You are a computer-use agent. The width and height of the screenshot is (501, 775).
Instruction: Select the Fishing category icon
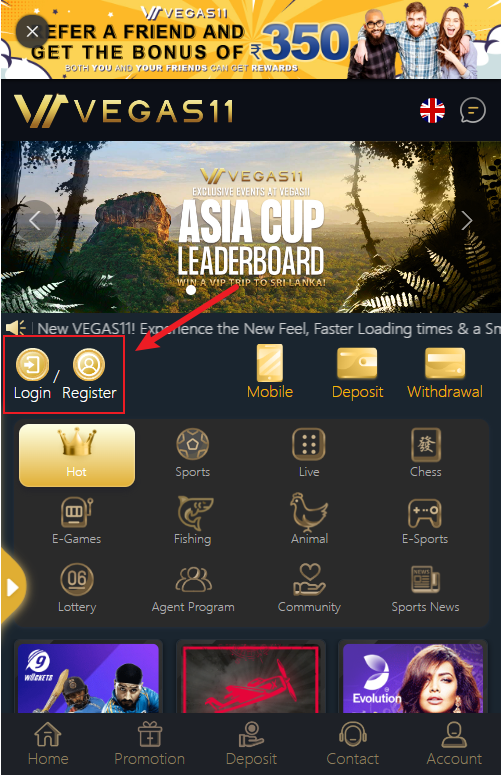194,513
